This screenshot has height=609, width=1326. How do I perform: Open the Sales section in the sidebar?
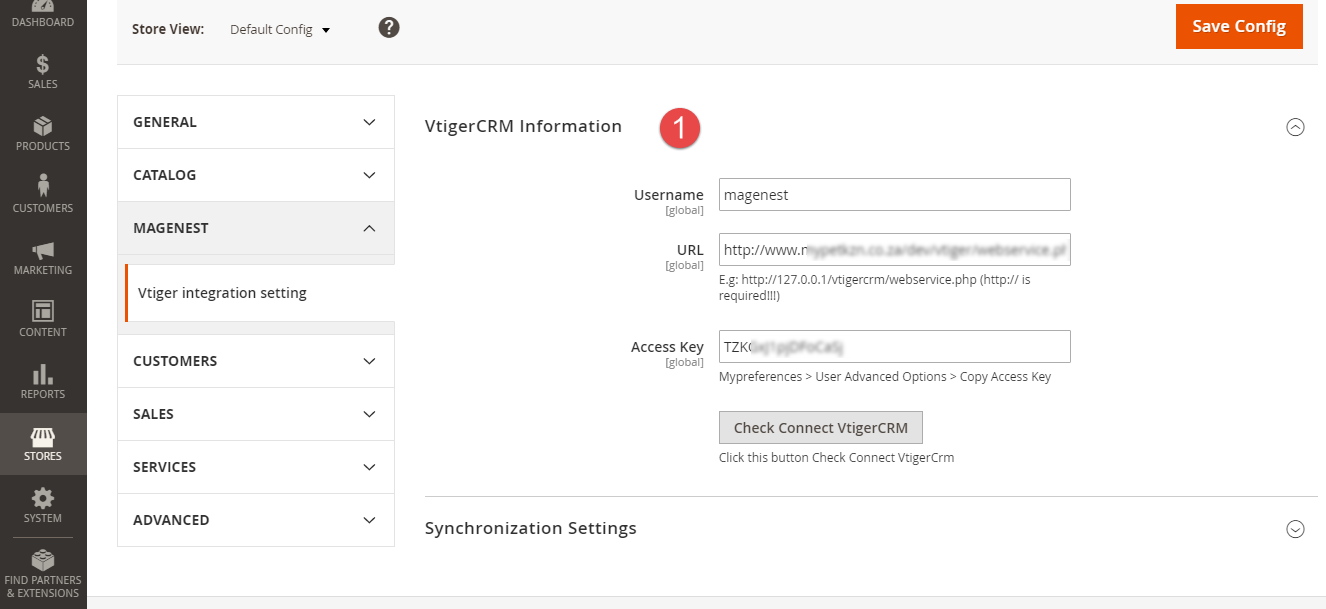point(43,73)
